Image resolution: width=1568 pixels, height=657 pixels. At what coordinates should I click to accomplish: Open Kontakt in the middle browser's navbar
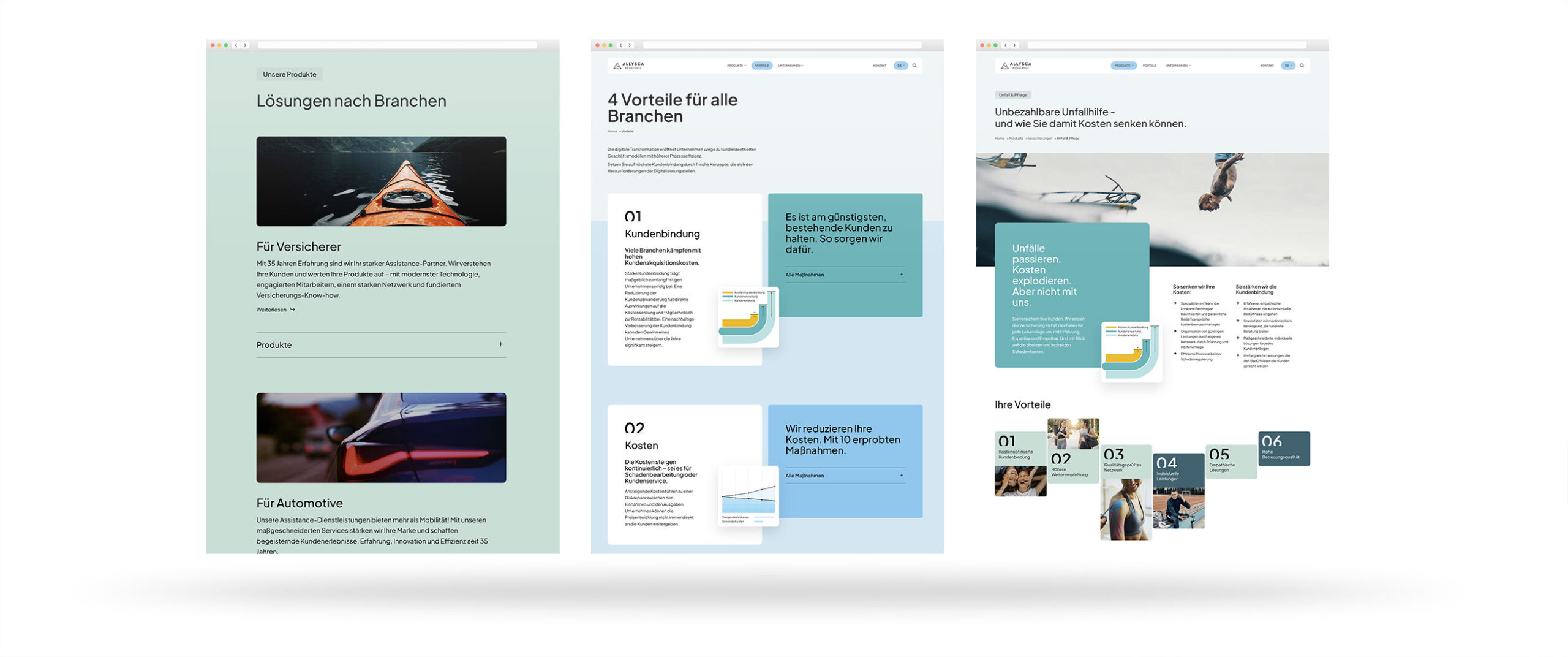coord(880,66)
